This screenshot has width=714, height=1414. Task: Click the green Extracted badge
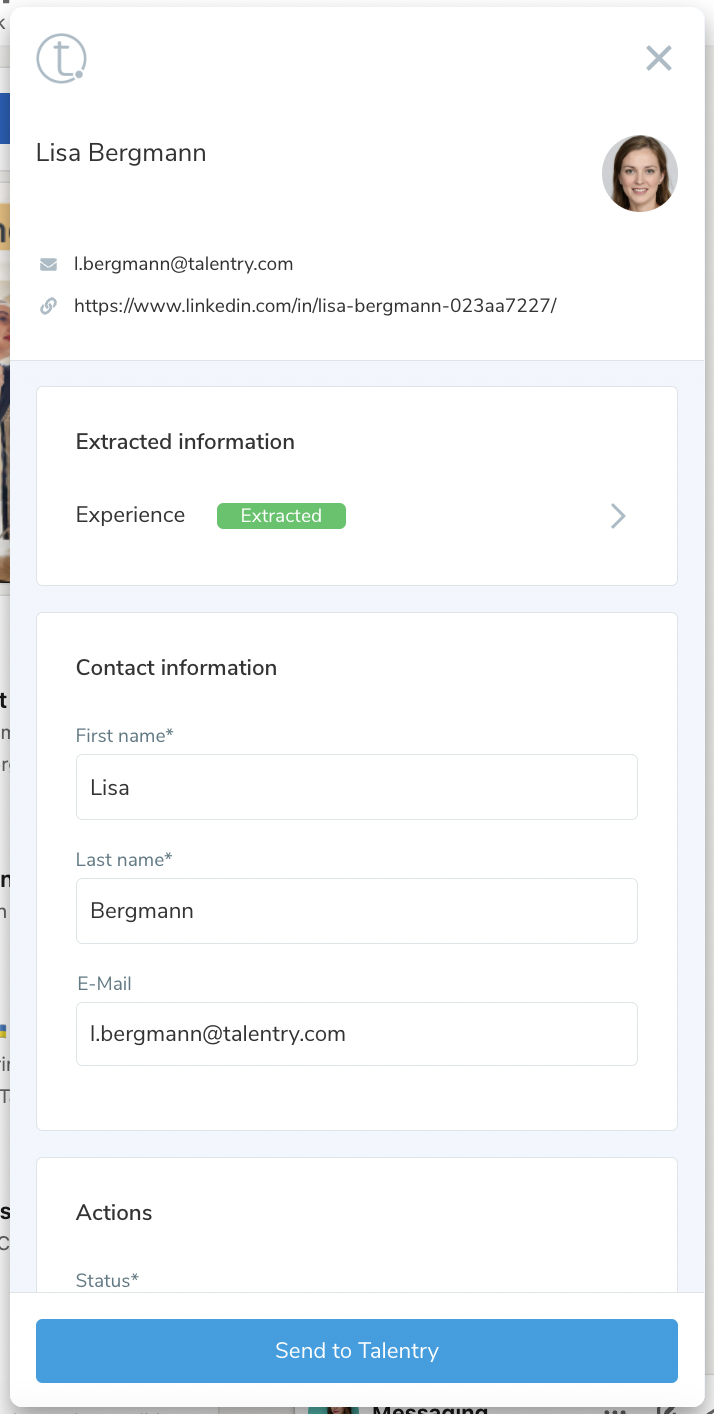click(281, 516)
